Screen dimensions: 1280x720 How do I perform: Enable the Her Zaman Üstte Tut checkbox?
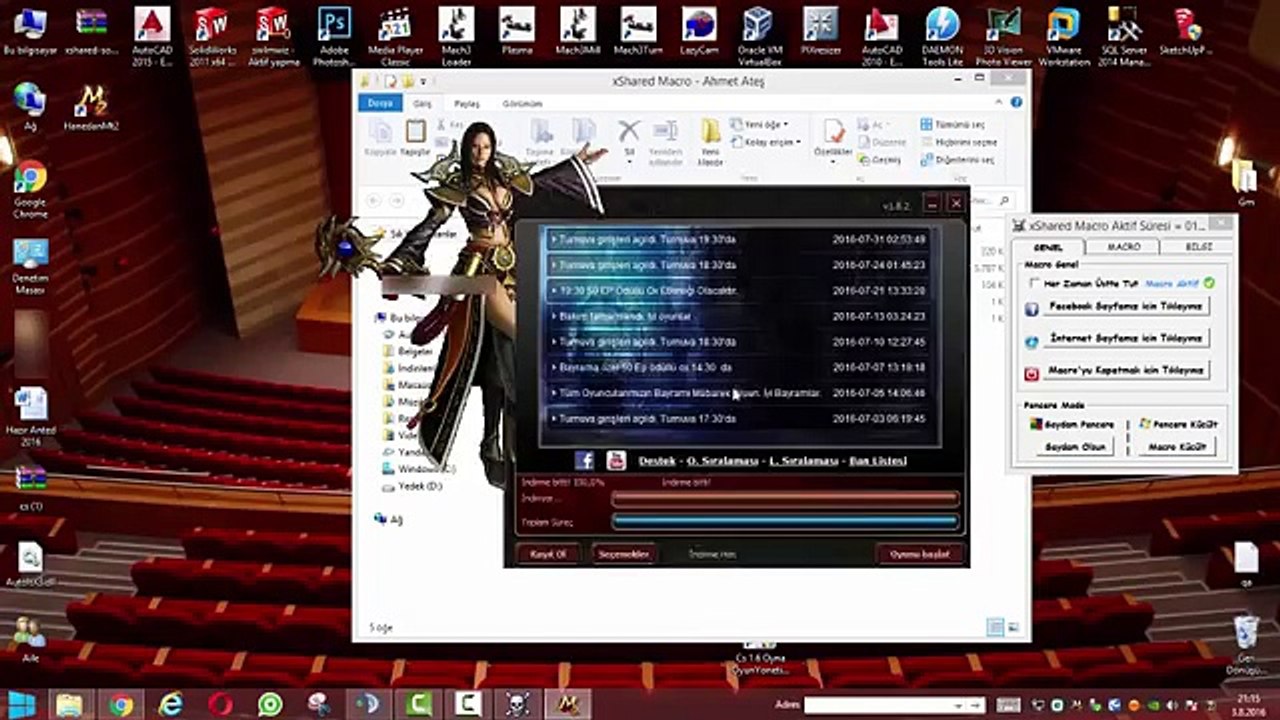tap(1034, 284)
